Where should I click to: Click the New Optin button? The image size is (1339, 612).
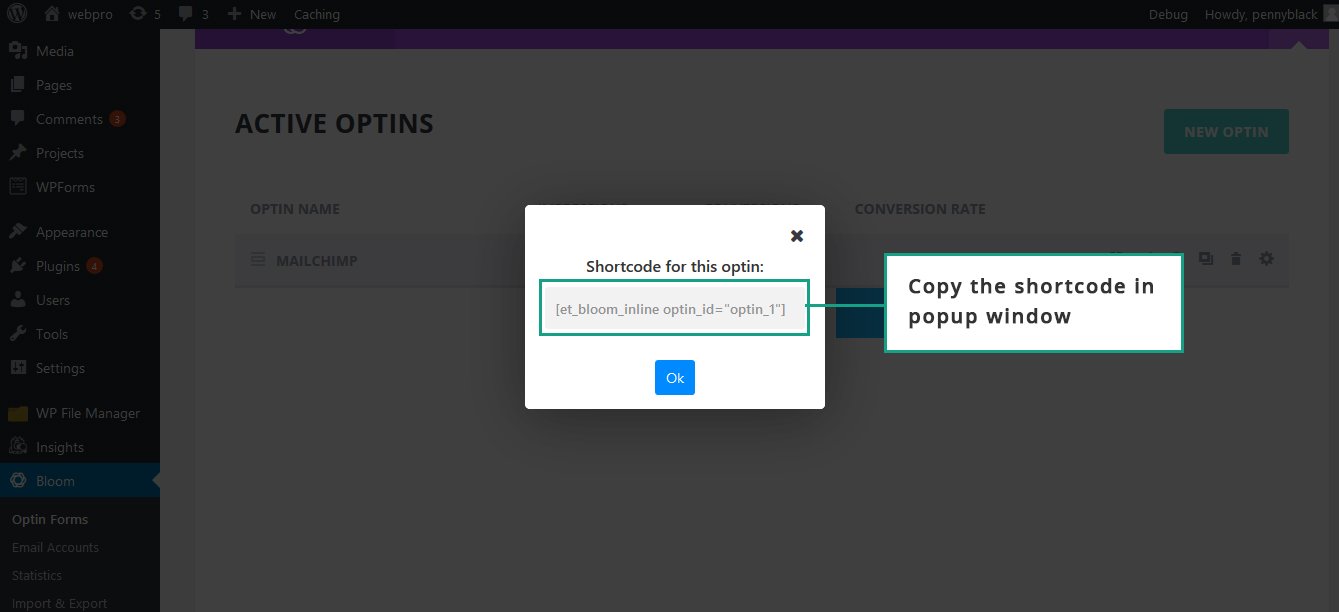(x=1226, y=132)
